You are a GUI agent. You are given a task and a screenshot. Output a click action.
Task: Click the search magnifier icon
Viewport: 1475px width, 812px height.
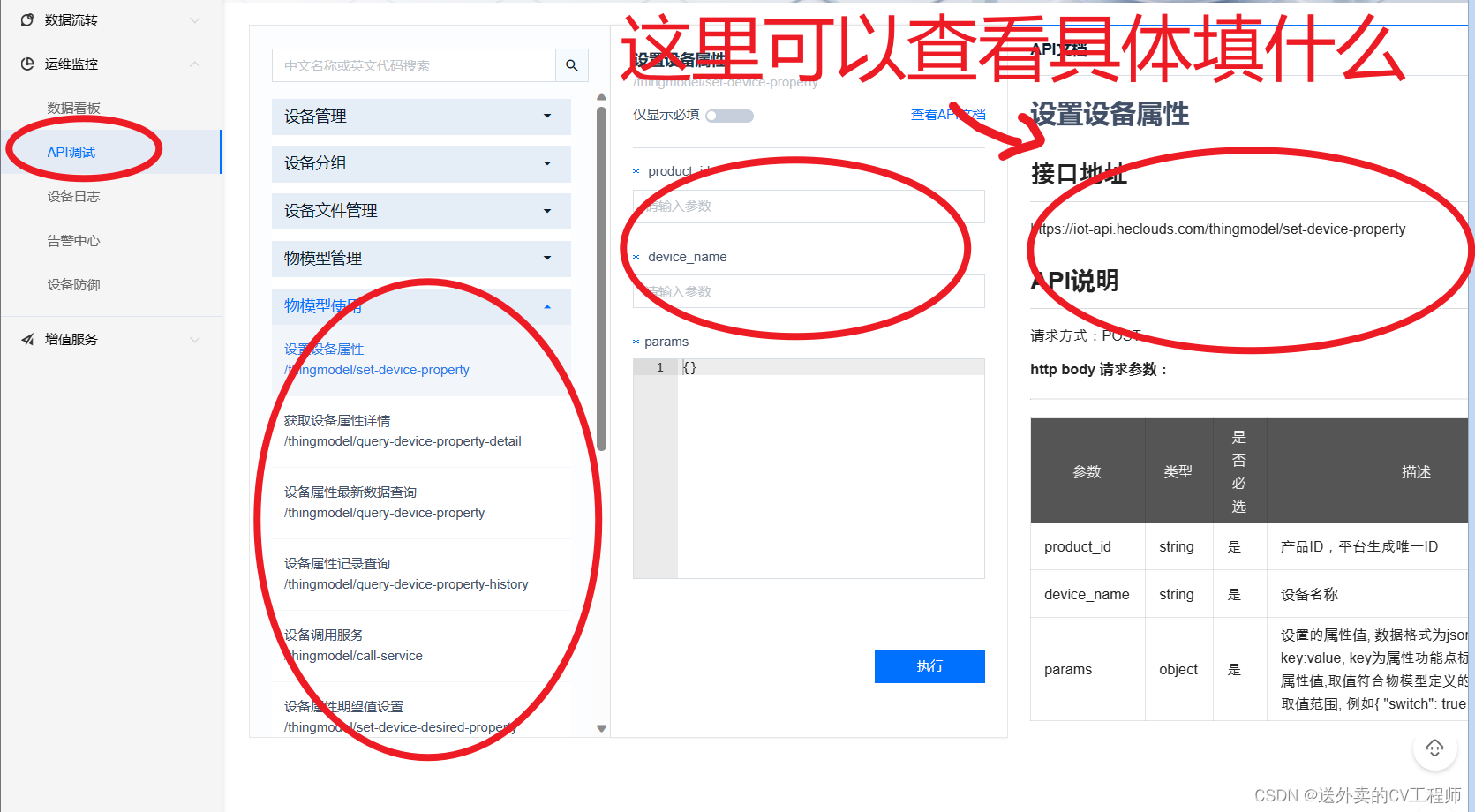572,65
